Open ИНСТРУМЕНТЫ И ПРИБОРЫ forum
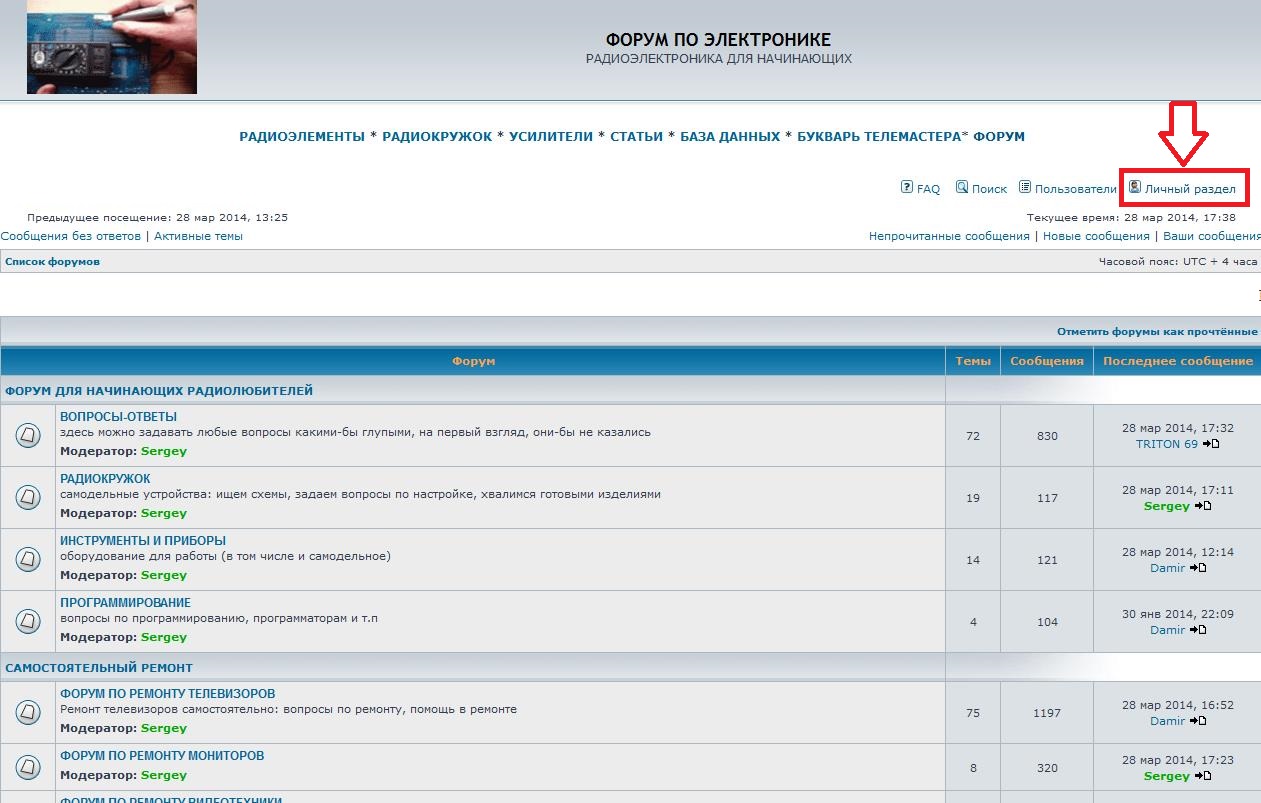 (143, 541)
